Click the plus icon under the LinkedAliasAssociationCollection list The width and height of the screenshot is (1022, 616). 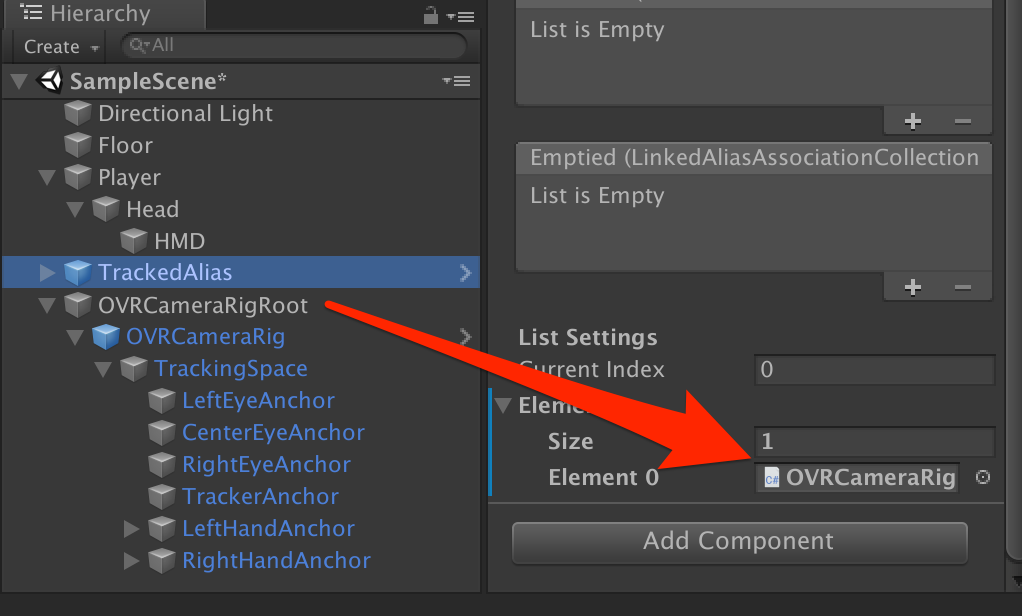tap(912, 287)
